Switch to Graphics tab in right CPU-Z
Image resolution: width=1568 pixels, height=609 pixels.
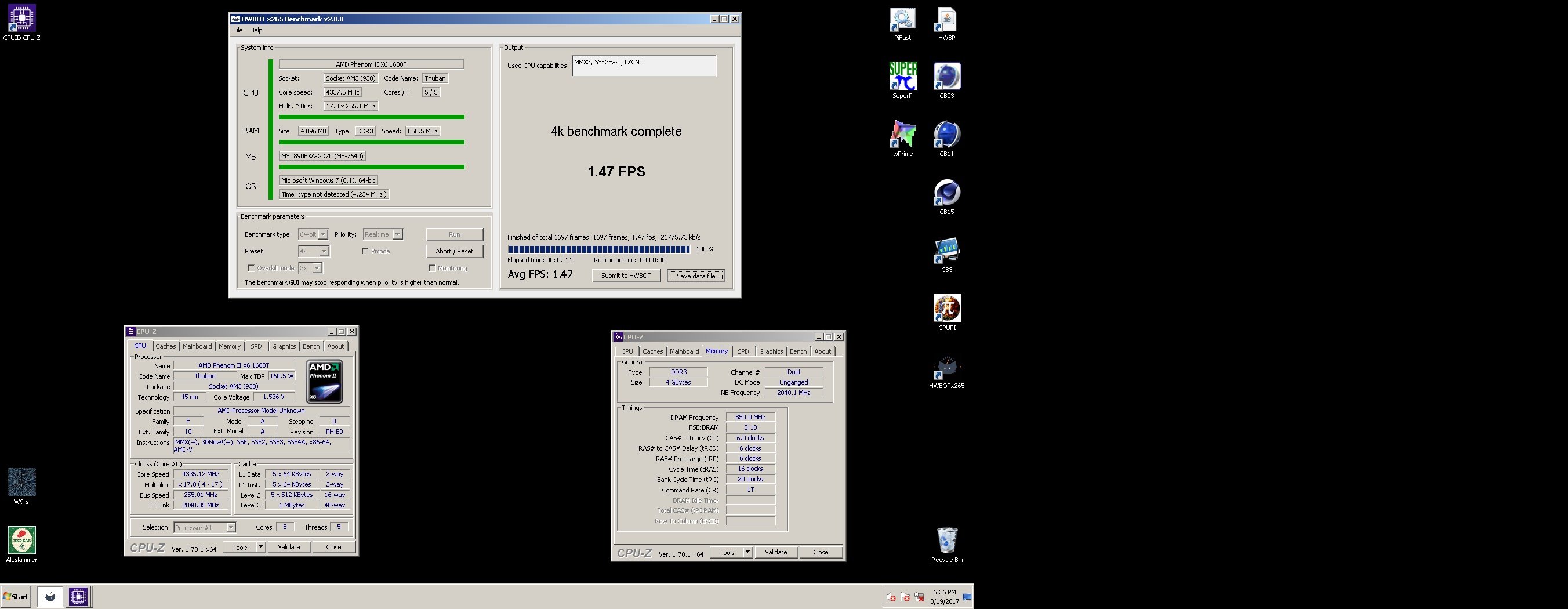tap(771, 351)
